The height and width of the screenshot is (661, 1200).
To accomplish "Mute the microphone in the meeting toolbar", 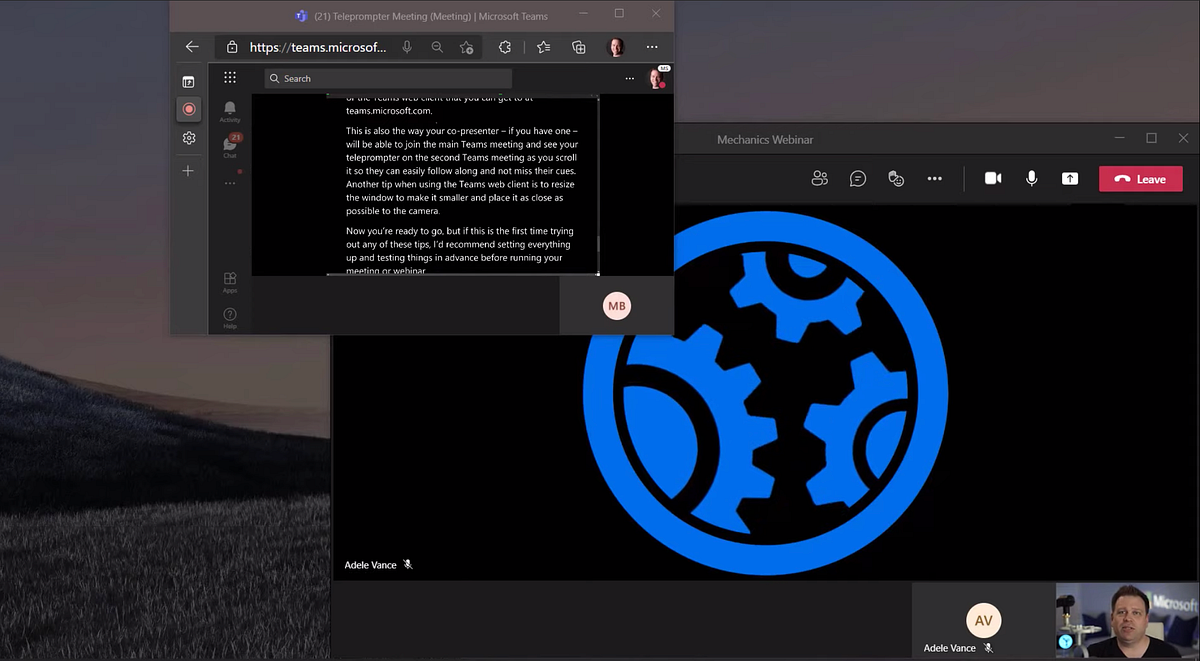I will [1031, 178].
